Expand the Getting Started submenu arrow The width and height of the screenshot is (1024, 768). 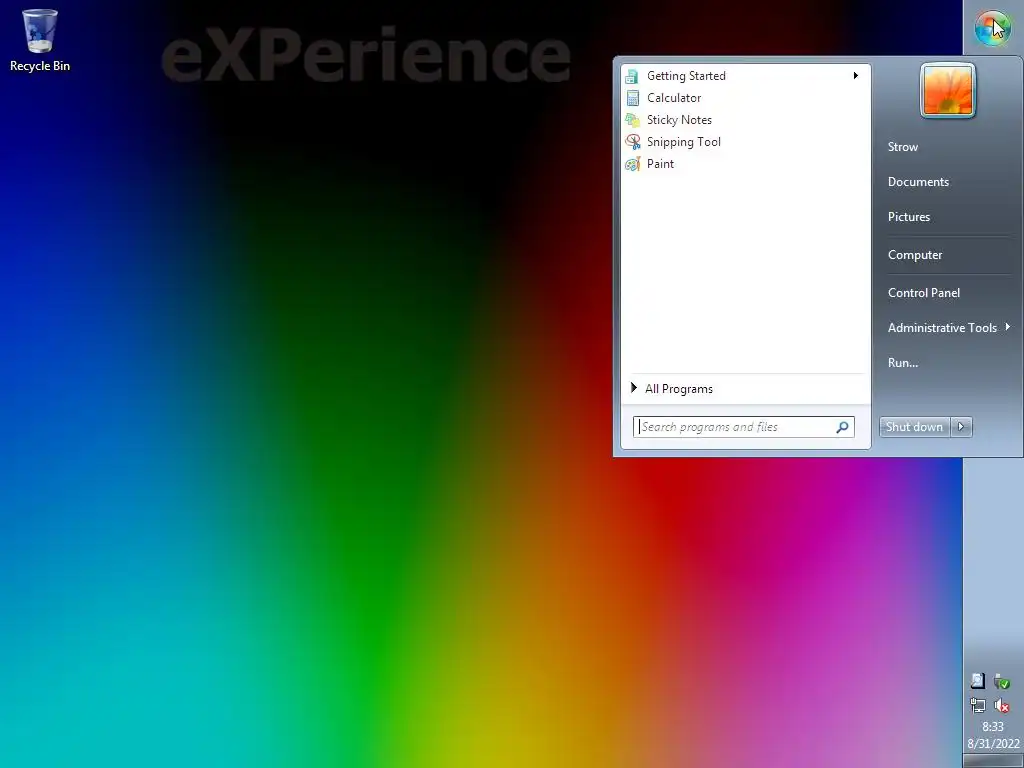pos(856,76)
